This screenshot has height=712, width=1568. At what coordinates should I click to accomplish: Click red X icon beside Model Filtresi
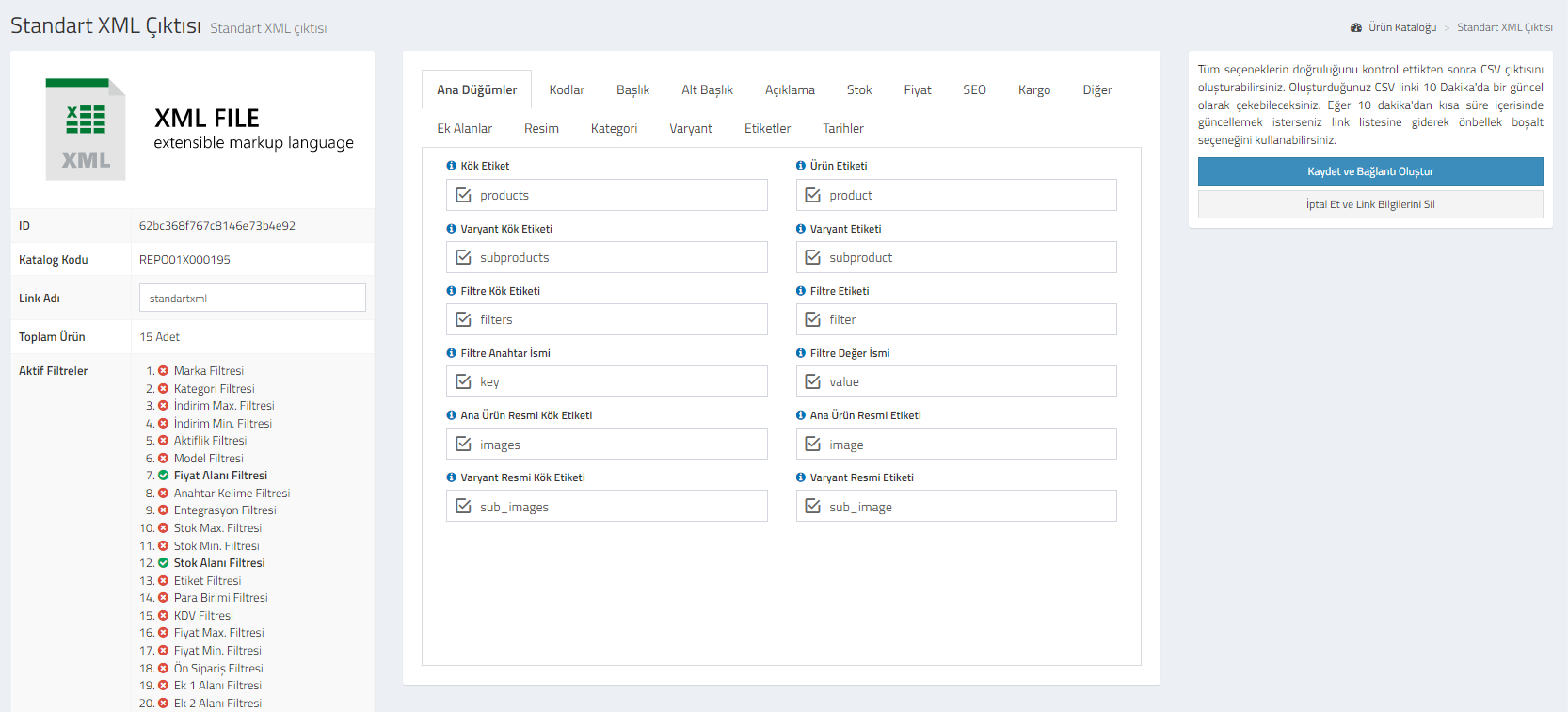point(163,459)
